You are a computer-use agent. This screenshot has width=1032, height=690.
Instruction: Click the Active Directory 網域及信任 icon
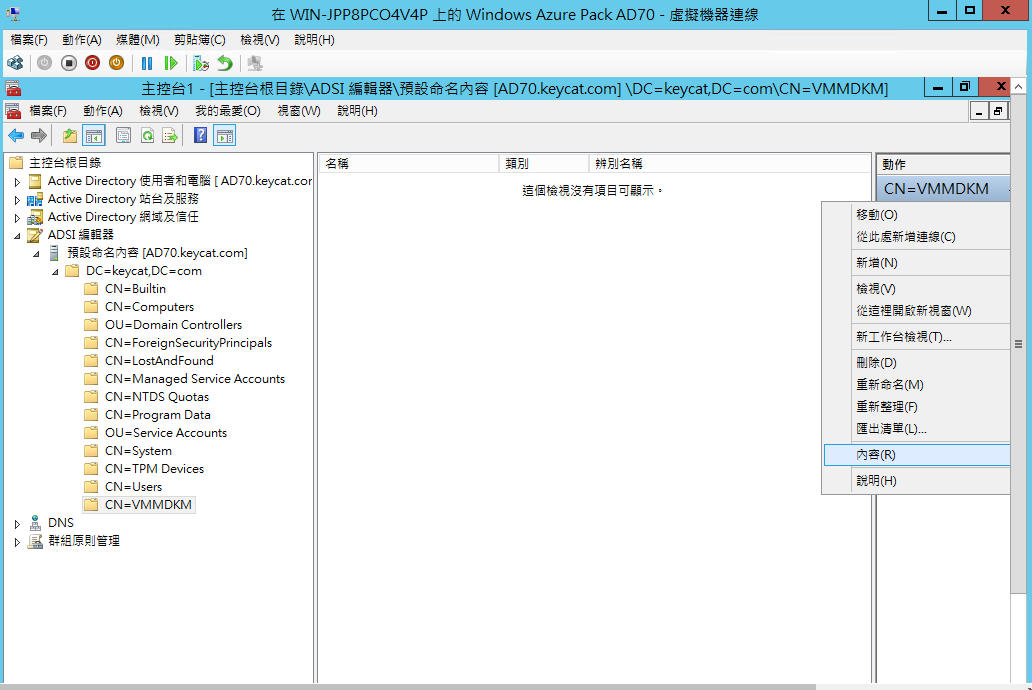[x=35, y=217]
